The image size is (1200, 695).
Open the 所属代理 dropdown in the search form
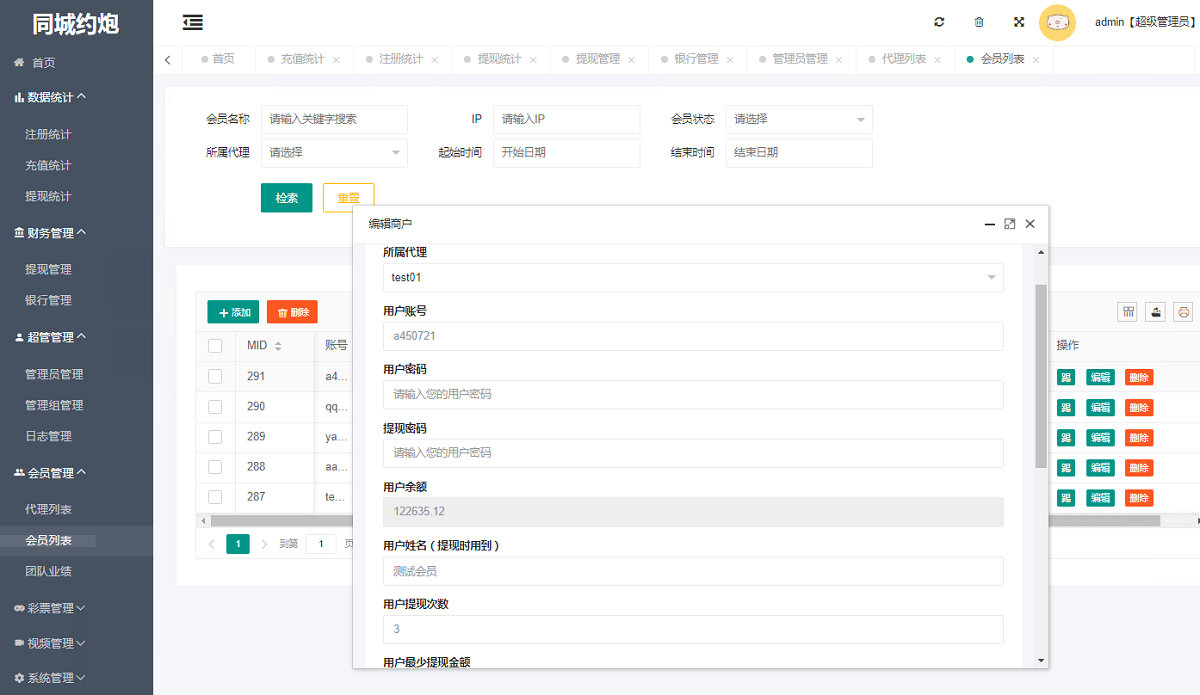click(x=334, y=153)
